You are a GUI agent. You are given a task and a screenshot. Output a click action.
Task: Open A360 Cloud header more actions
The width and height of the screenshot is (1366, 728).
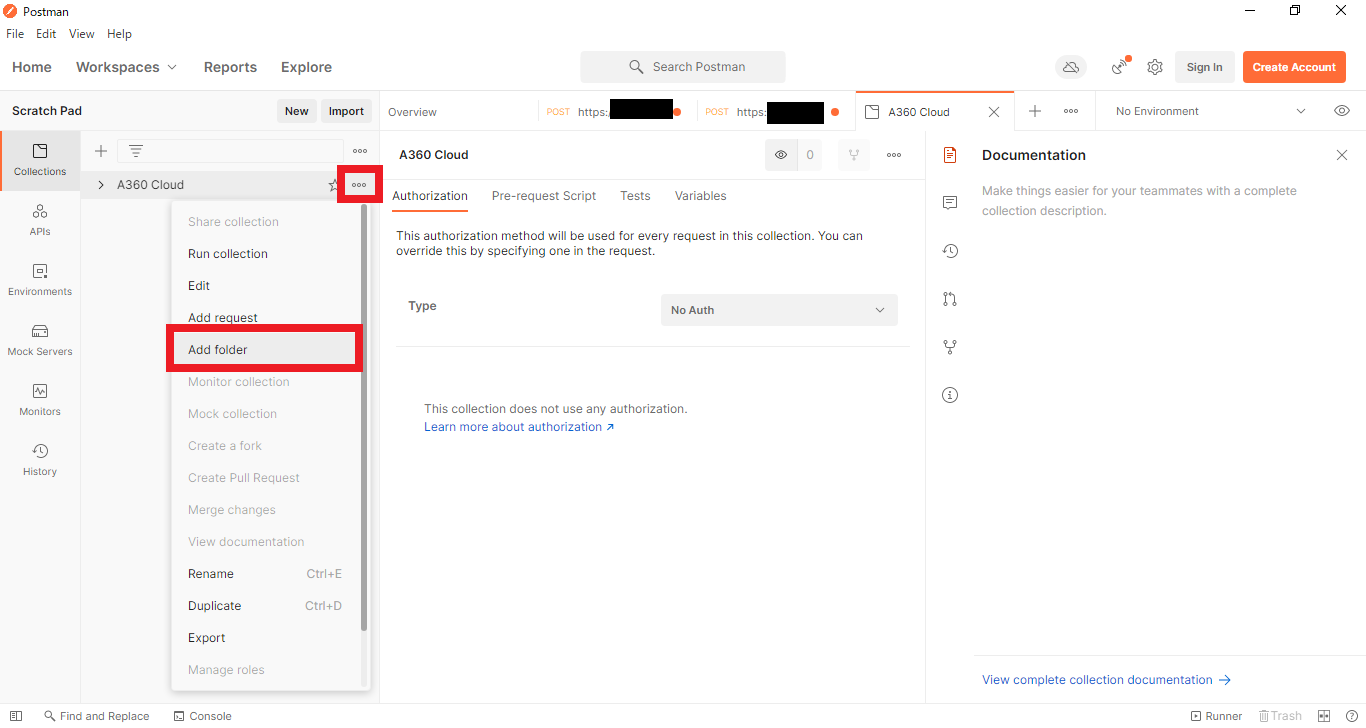click(894, 155)
